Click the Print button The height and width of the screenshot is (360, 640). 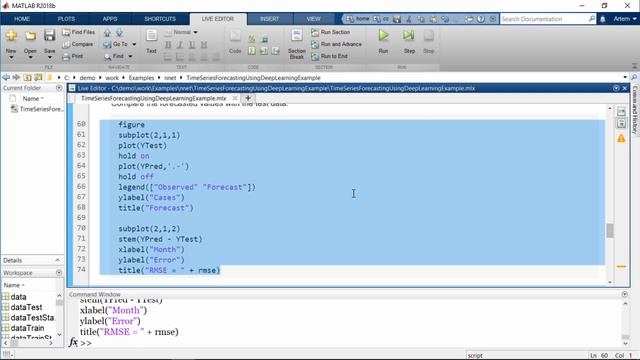(x=73, y=56)
